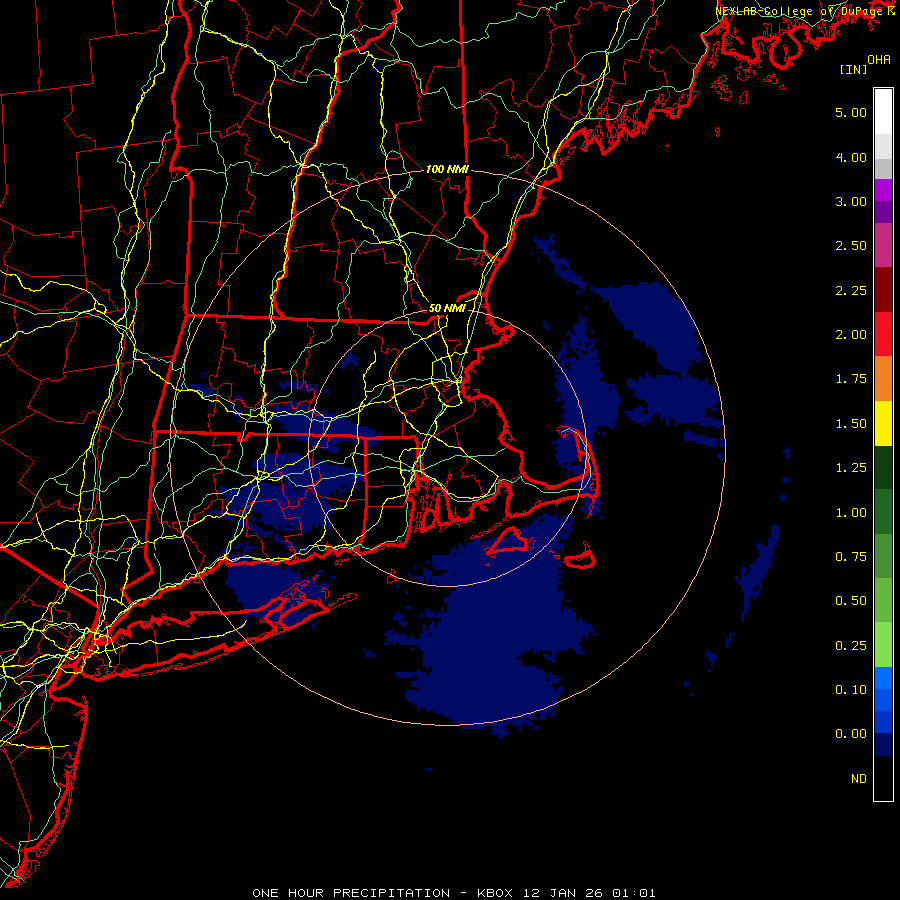Select the 0.10 legend value

tap(851, 690)
